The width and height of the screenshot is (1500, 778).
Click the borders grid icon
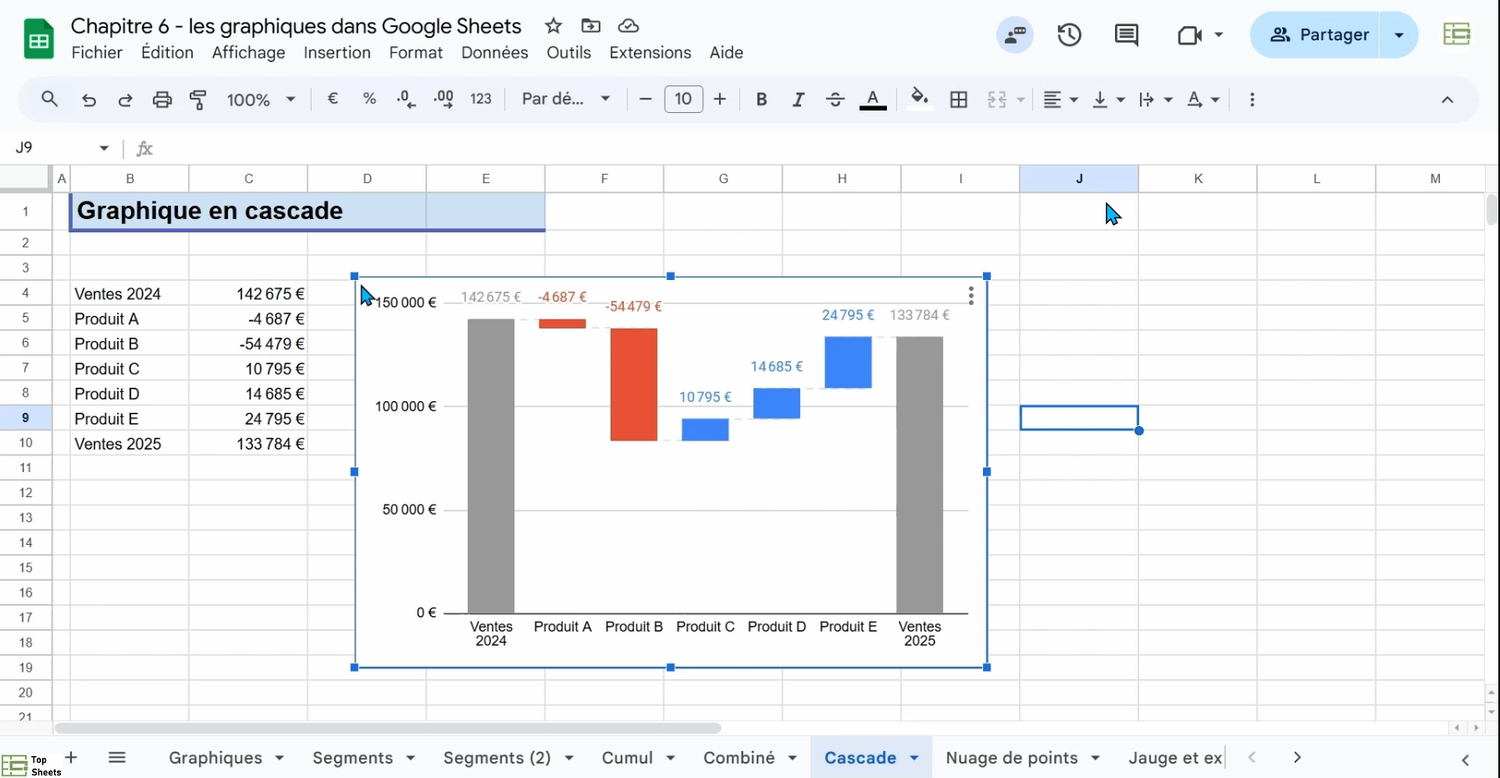click(x=958, y=99)
